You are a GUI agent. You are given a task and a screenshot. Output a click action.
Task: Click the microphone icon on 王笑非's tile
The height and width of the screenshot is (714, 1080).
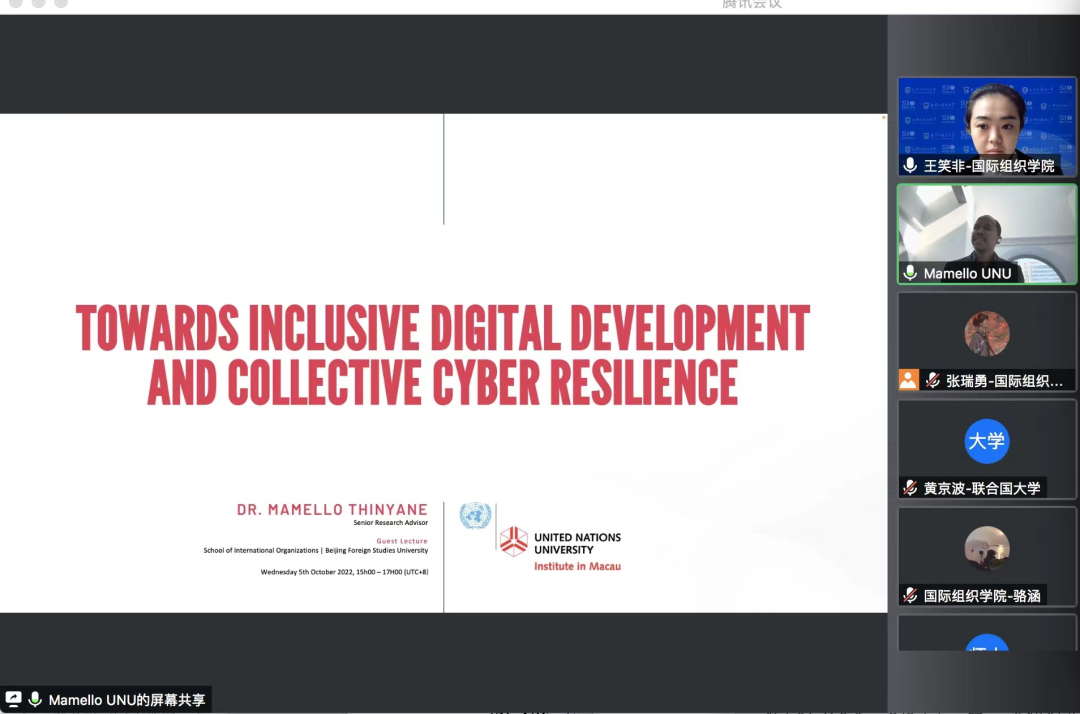point(910,166)
